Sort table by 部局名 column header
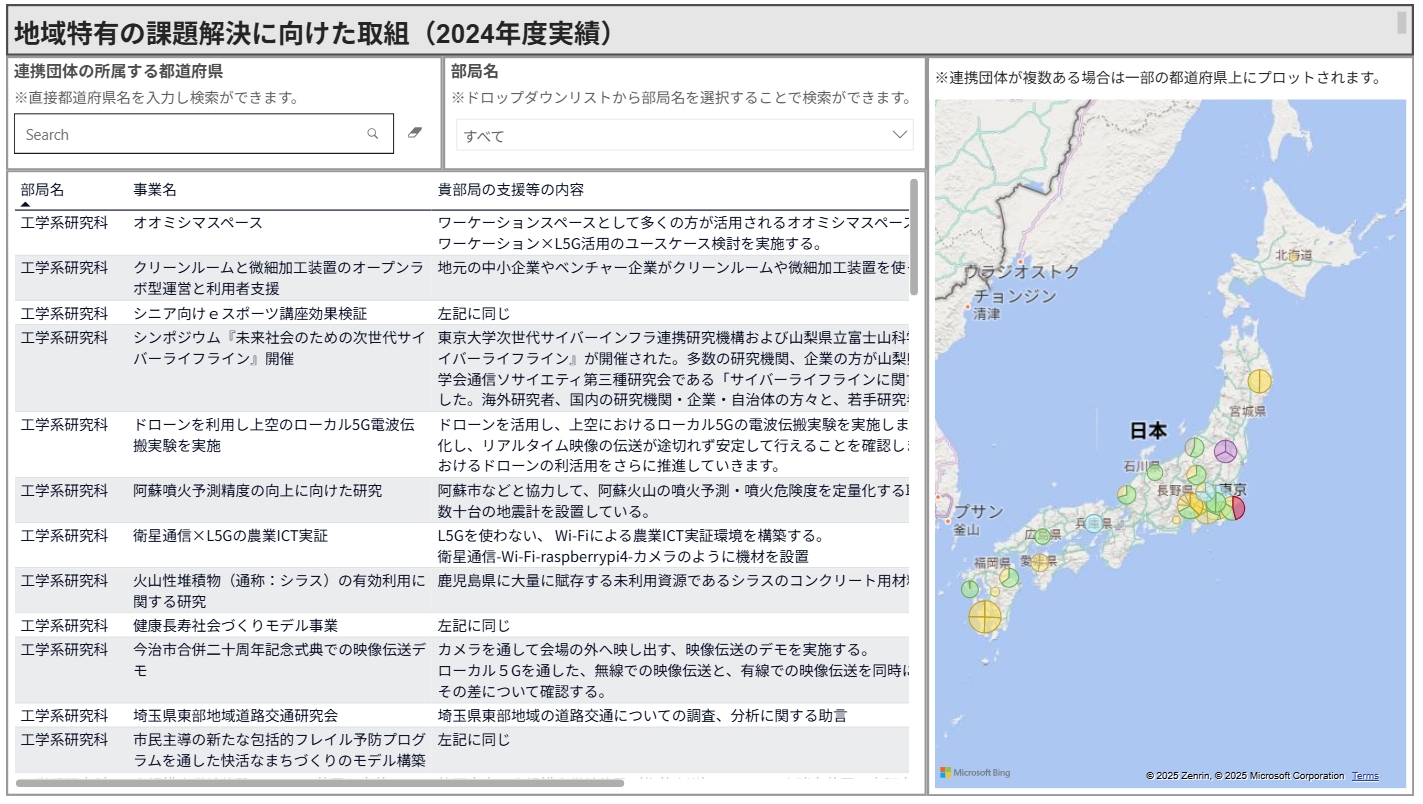The width and height of the screenshot is (1423, 804). [42, 190]
